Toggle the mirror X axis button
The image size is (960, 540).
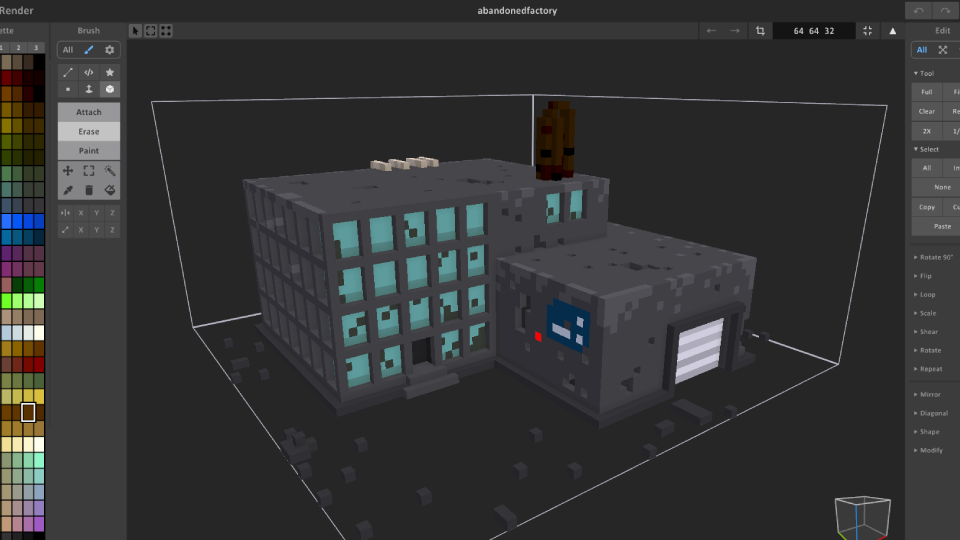pyautogui.click(x=81, y=212)
